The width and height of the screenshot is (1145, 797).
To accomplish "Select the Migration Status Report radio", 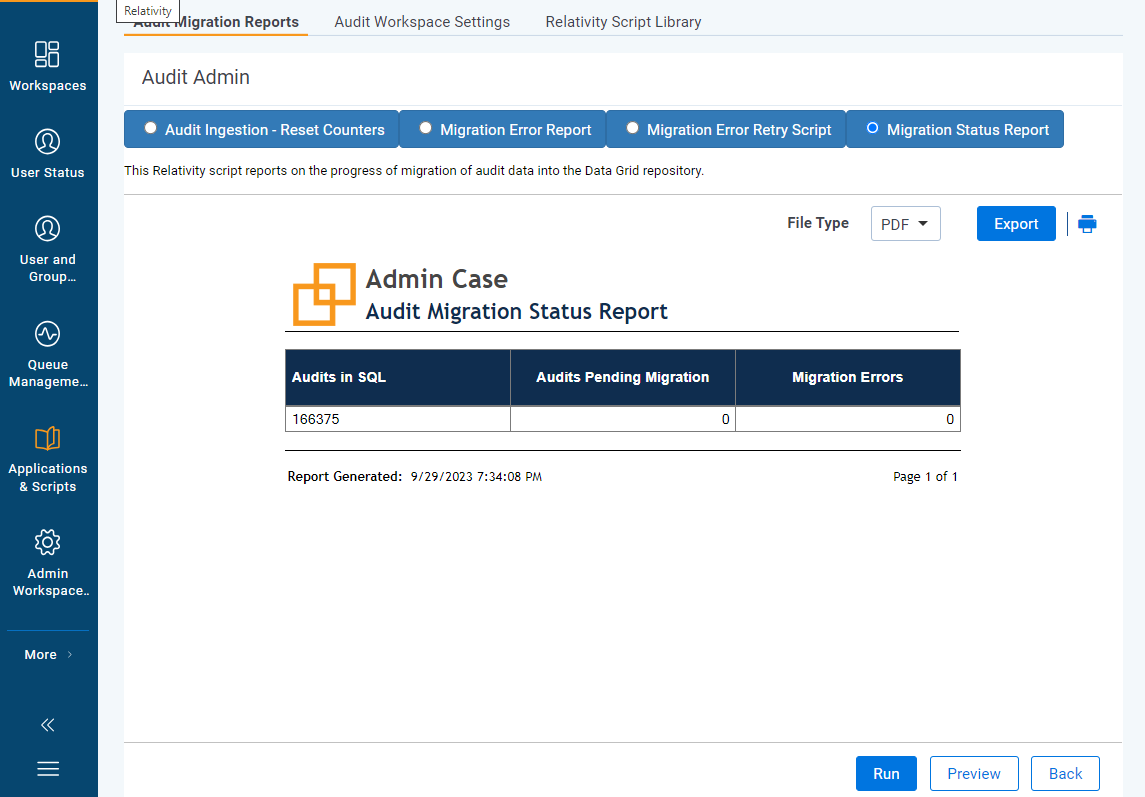I will 873,128.
